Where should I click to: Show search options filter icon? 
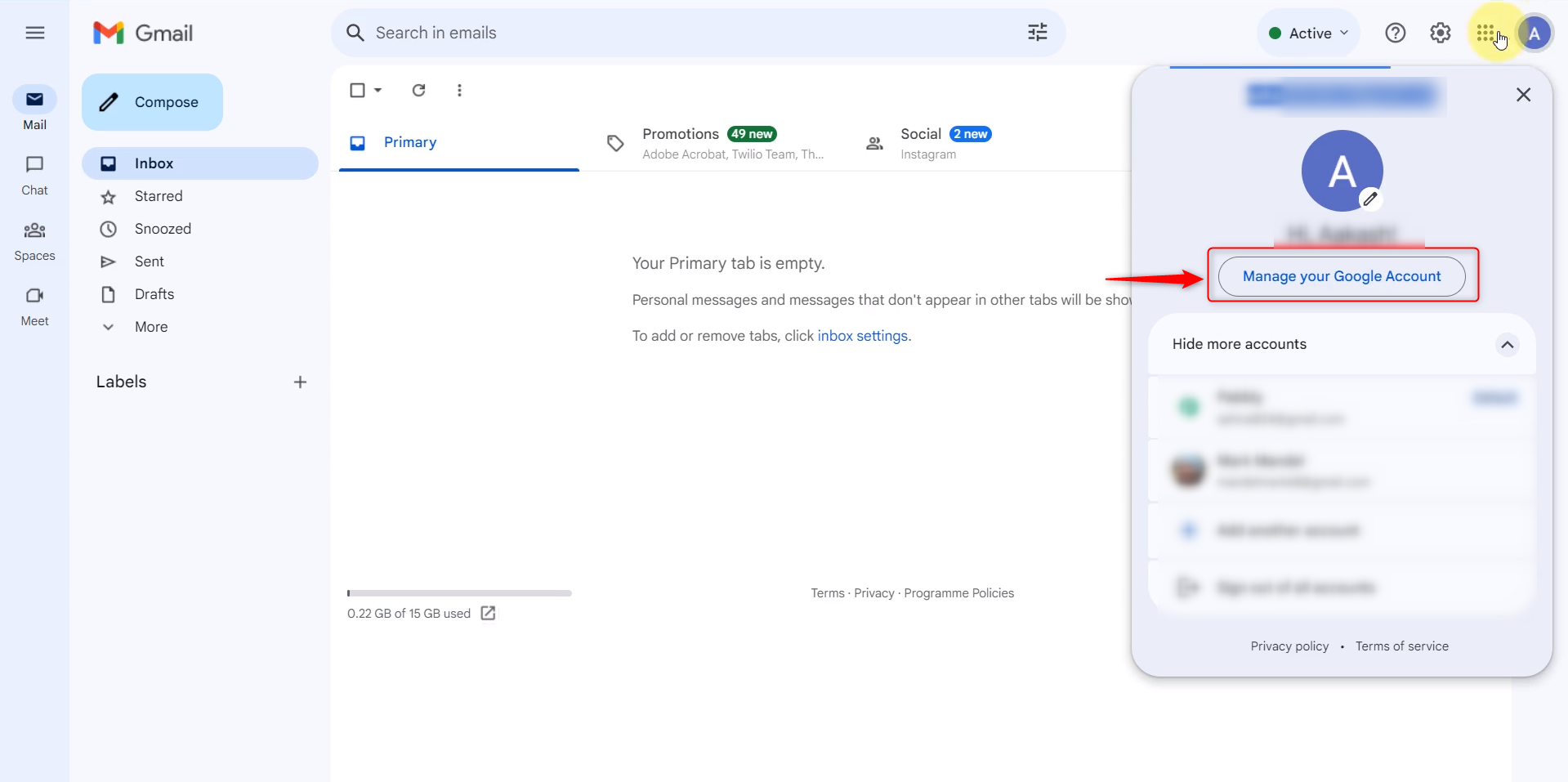click(x=1037, y=33)
